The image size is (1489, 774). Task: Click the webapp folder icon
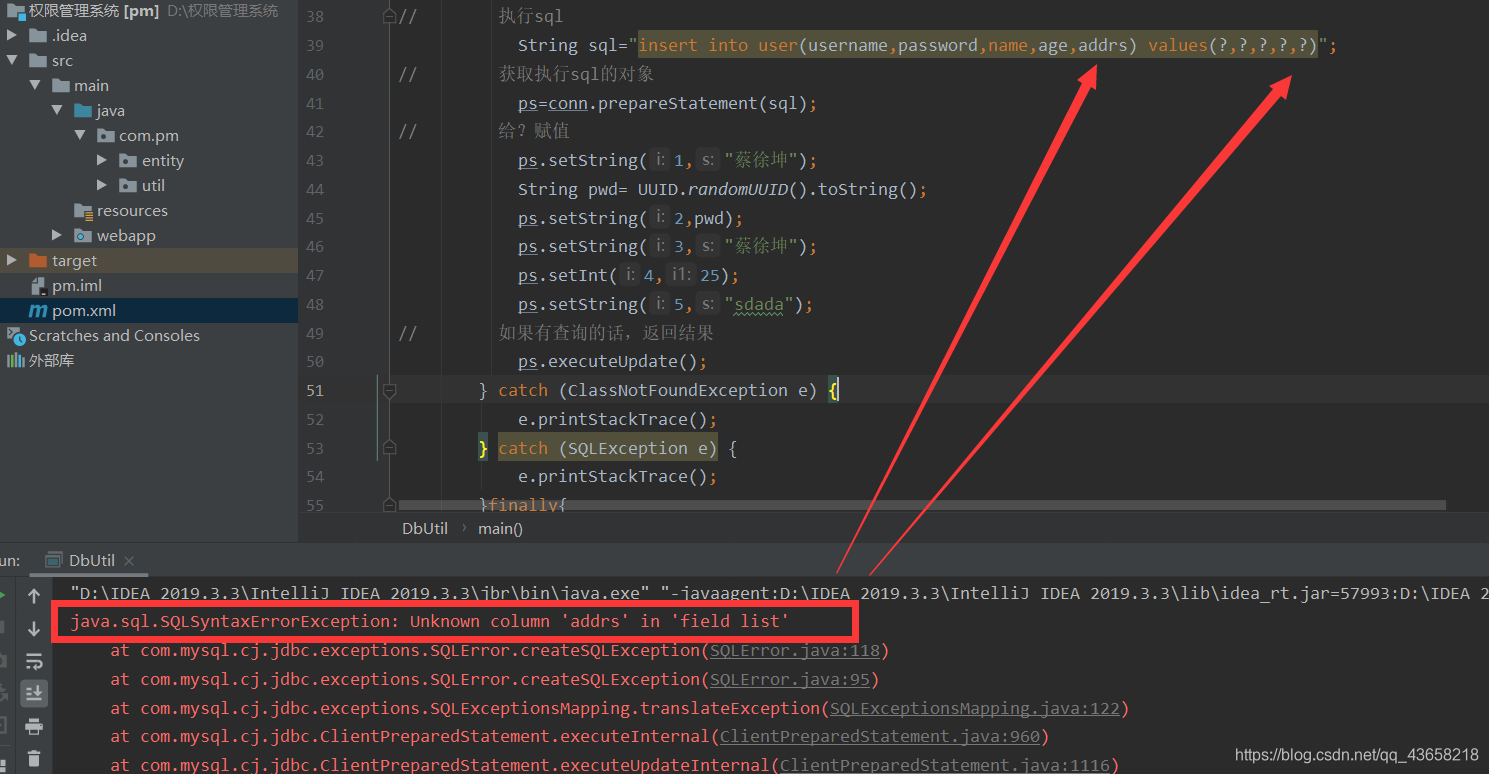[83, 236]
